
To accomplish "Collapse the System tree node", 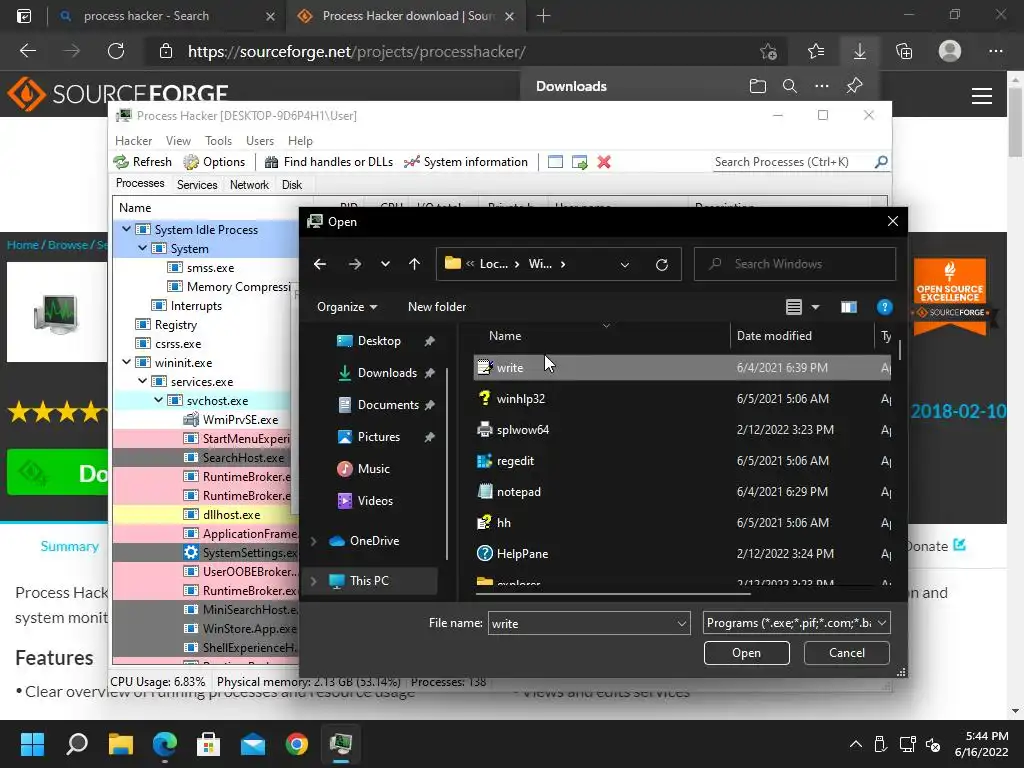I will click(142, 248).
